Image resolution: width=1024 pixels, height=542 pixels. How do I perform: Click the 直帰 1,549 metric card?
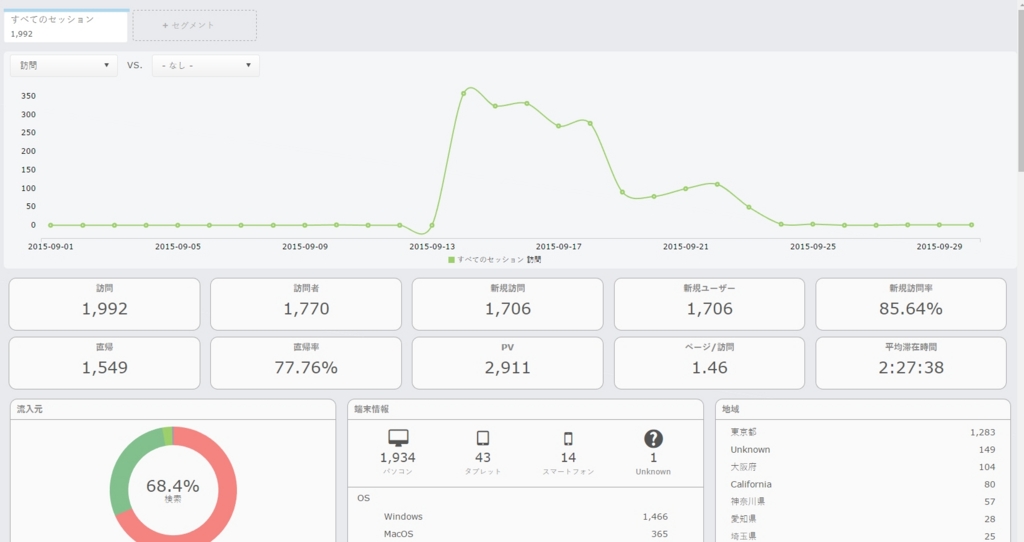104,363
